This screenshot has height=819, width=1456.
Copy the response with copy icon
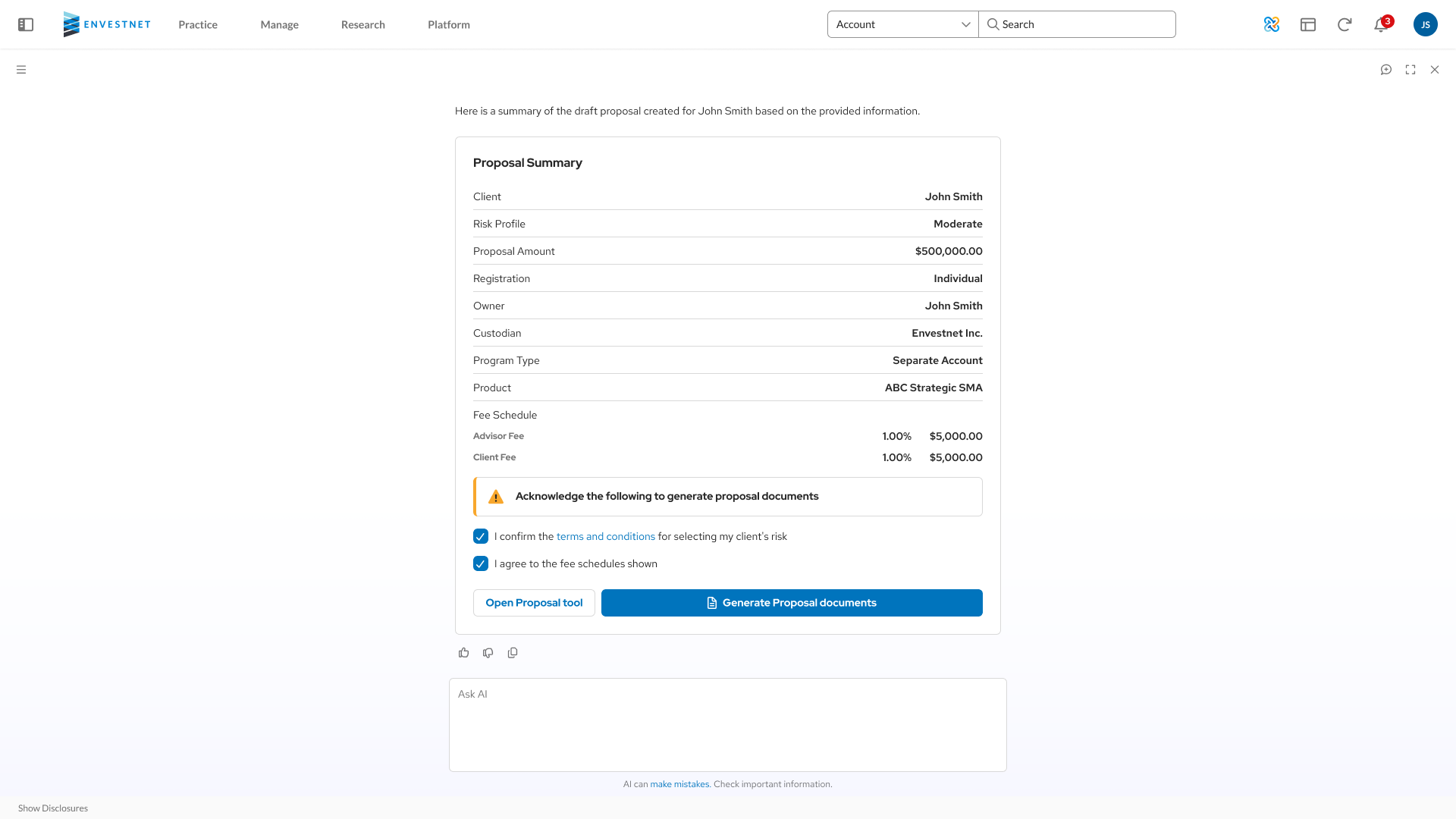pos(513,653)
